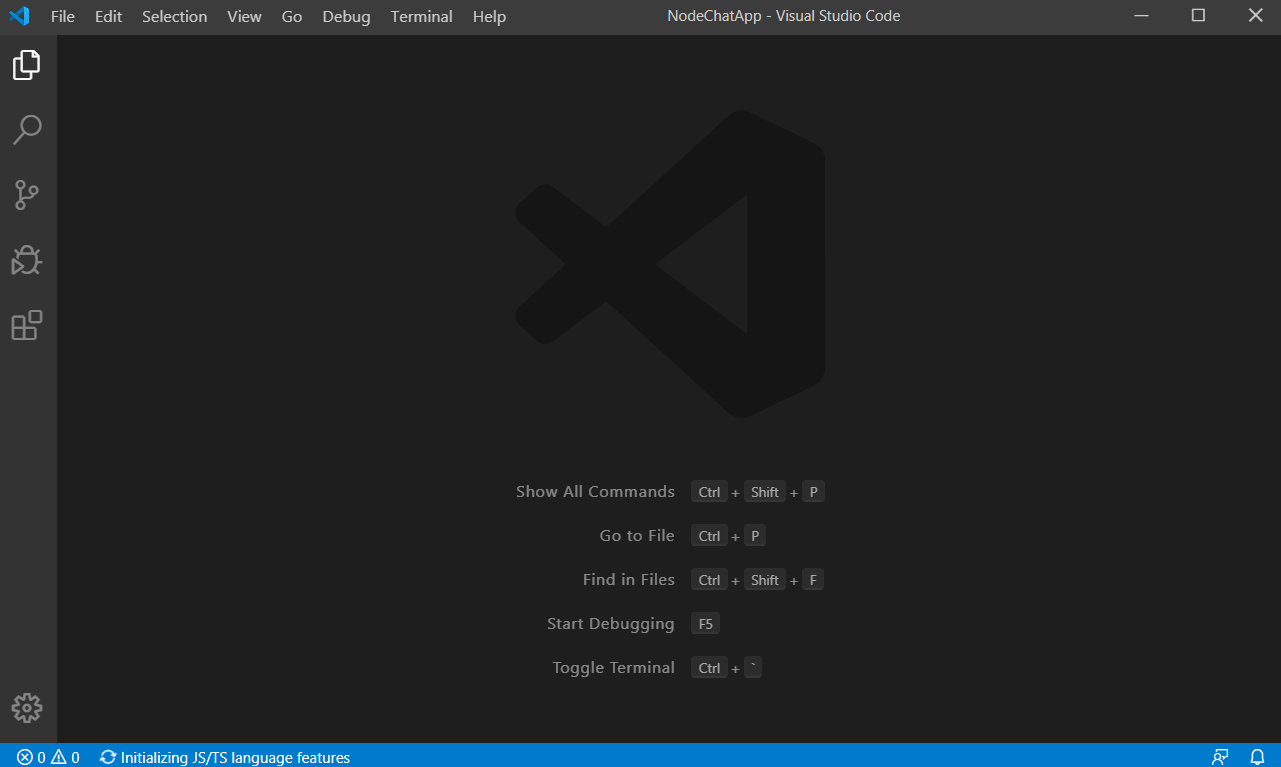The height and width of the screenshot is (767, 1281).
Task: Open the Help menu
Action: [489, 16]
